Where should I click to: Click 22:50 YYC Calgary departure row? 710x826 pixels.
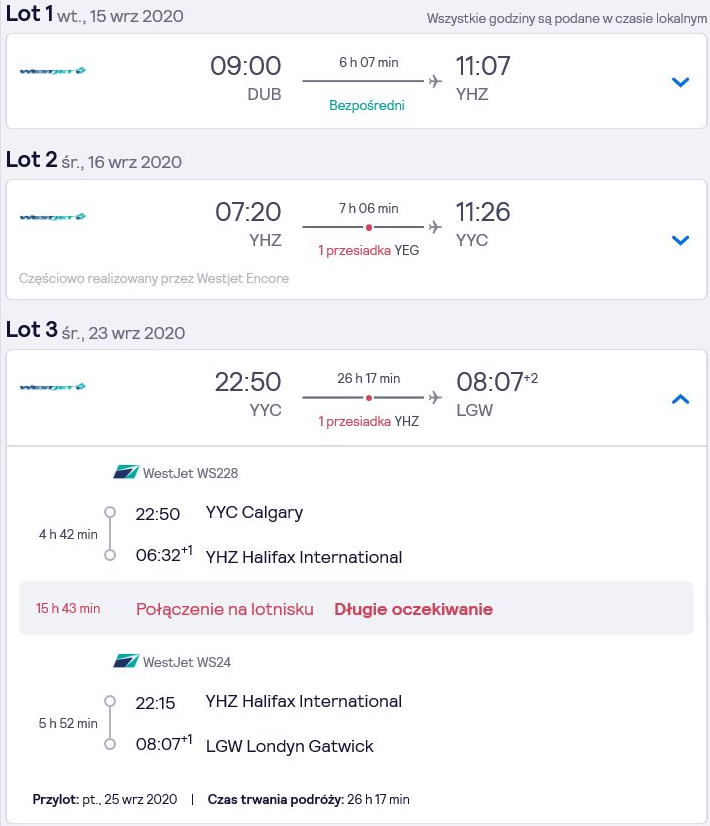(x=219, y=513)
